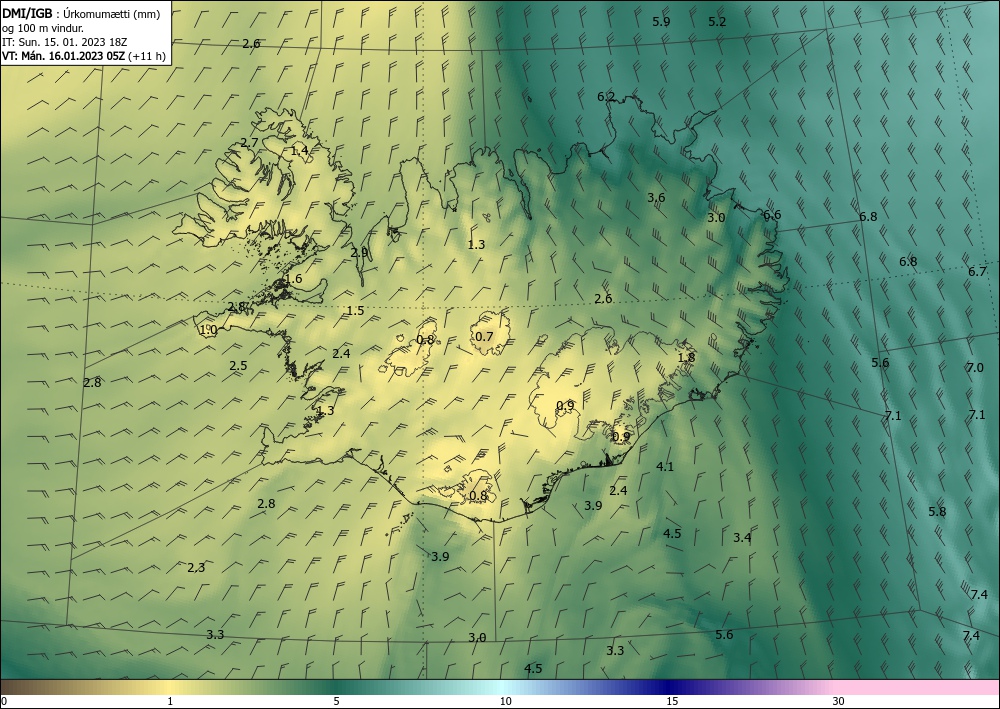
Task: Click the 0 tick label on the color scale
Action: click(x=4, y=701)
